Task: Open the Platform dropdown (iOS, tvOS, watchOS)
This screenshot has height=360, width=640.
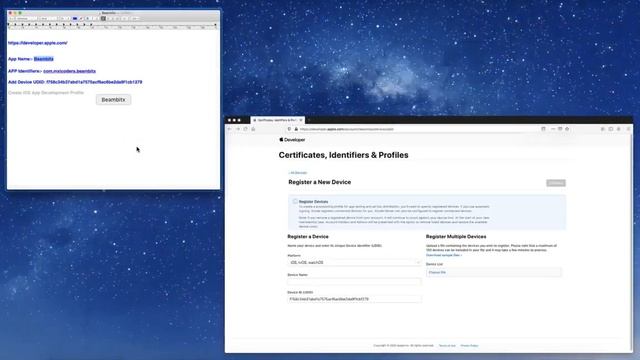Action: pyautogui.click(x=354, y=262)
